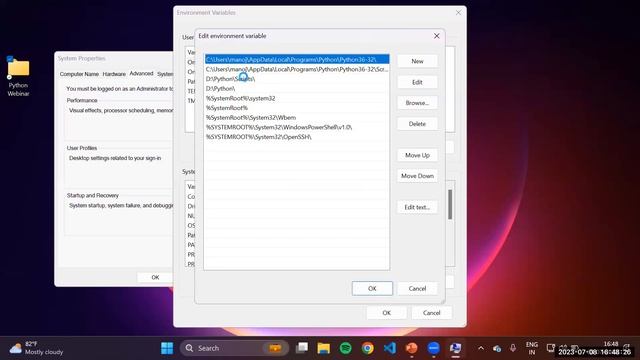The image size is (640, 360).
Task: Open the Windows Start menu
Action: point(167,348)
